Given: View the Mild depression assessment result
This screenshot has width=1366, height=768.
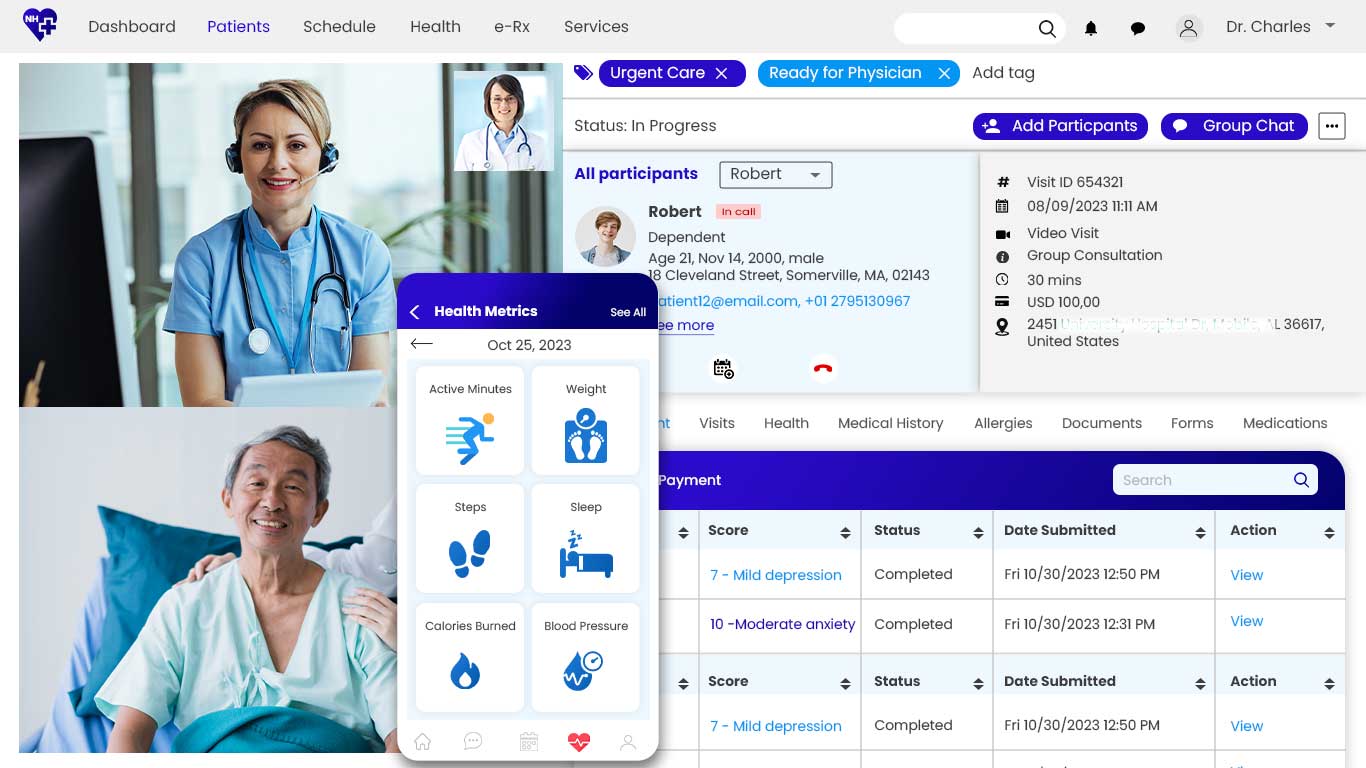Looking at the screenshot, I should coord(776,575).
